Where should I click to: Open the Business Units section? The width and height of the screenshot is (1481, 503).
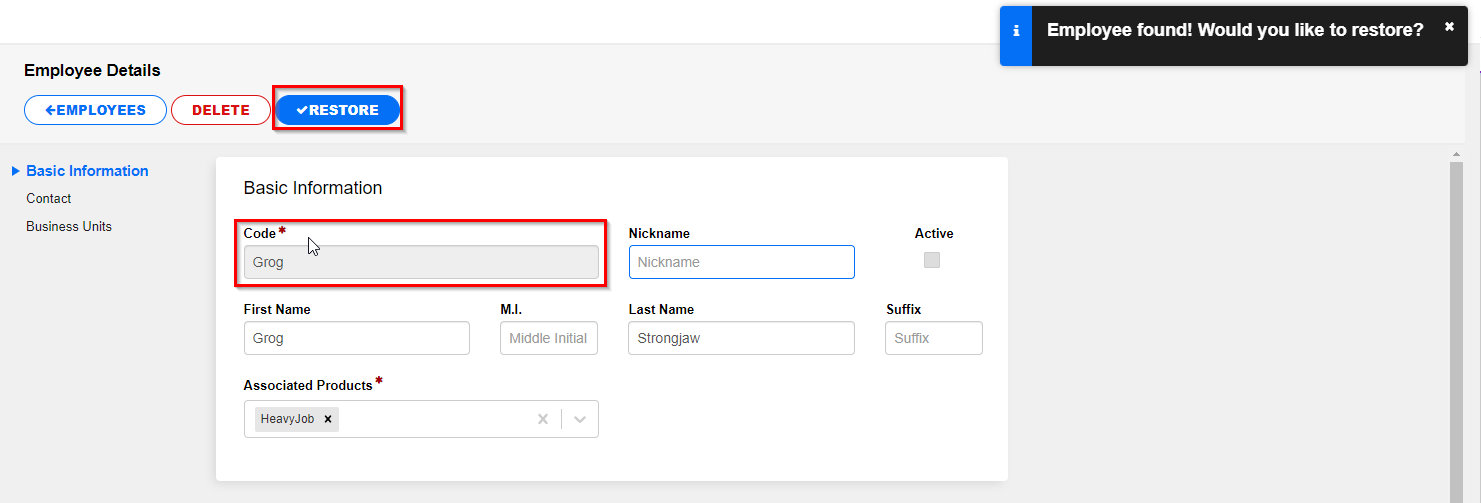(x=69, y=227)
